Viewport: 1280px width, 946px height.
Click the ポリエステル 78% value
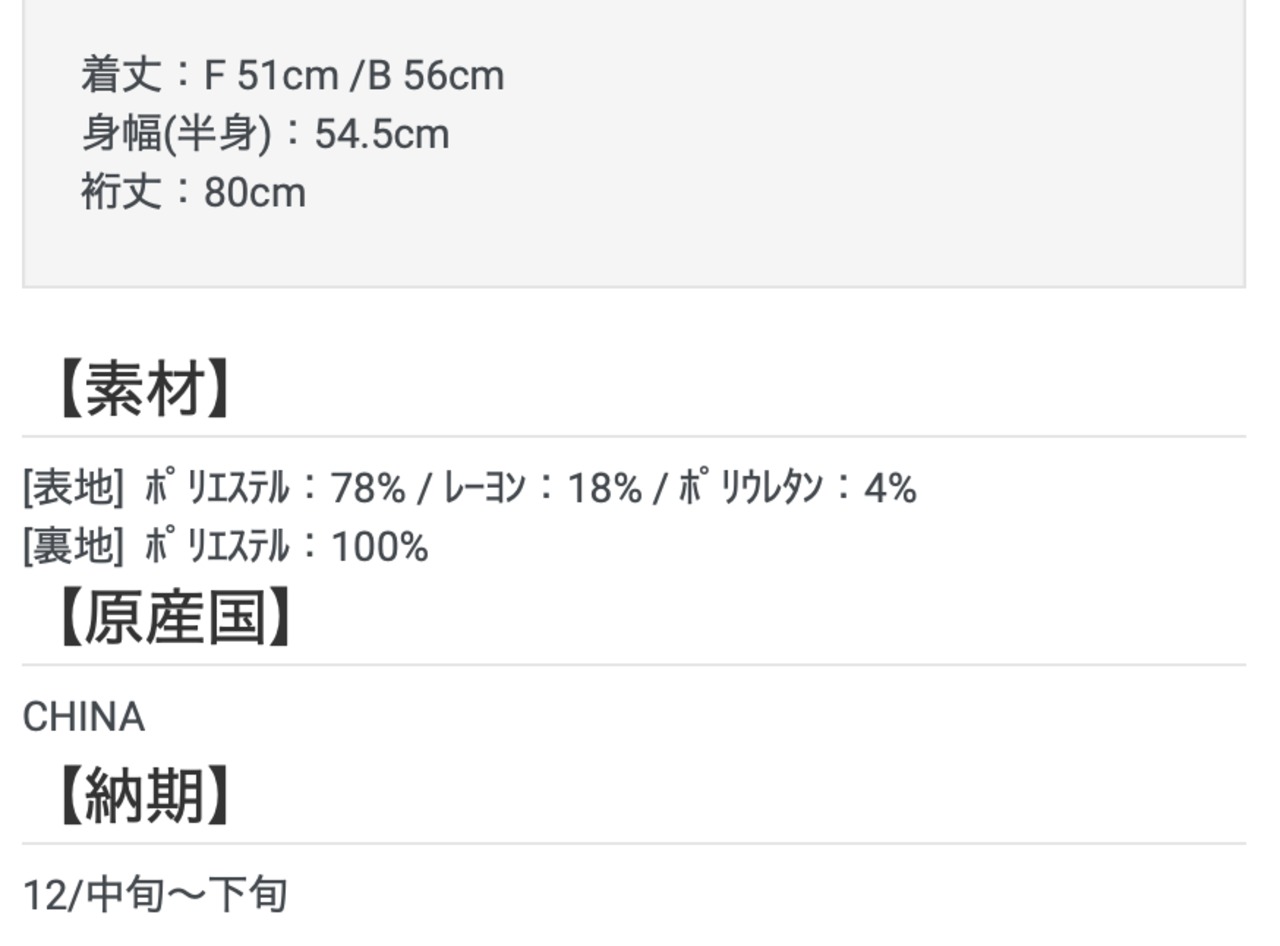pyautogui.click(x=275, y=488)
